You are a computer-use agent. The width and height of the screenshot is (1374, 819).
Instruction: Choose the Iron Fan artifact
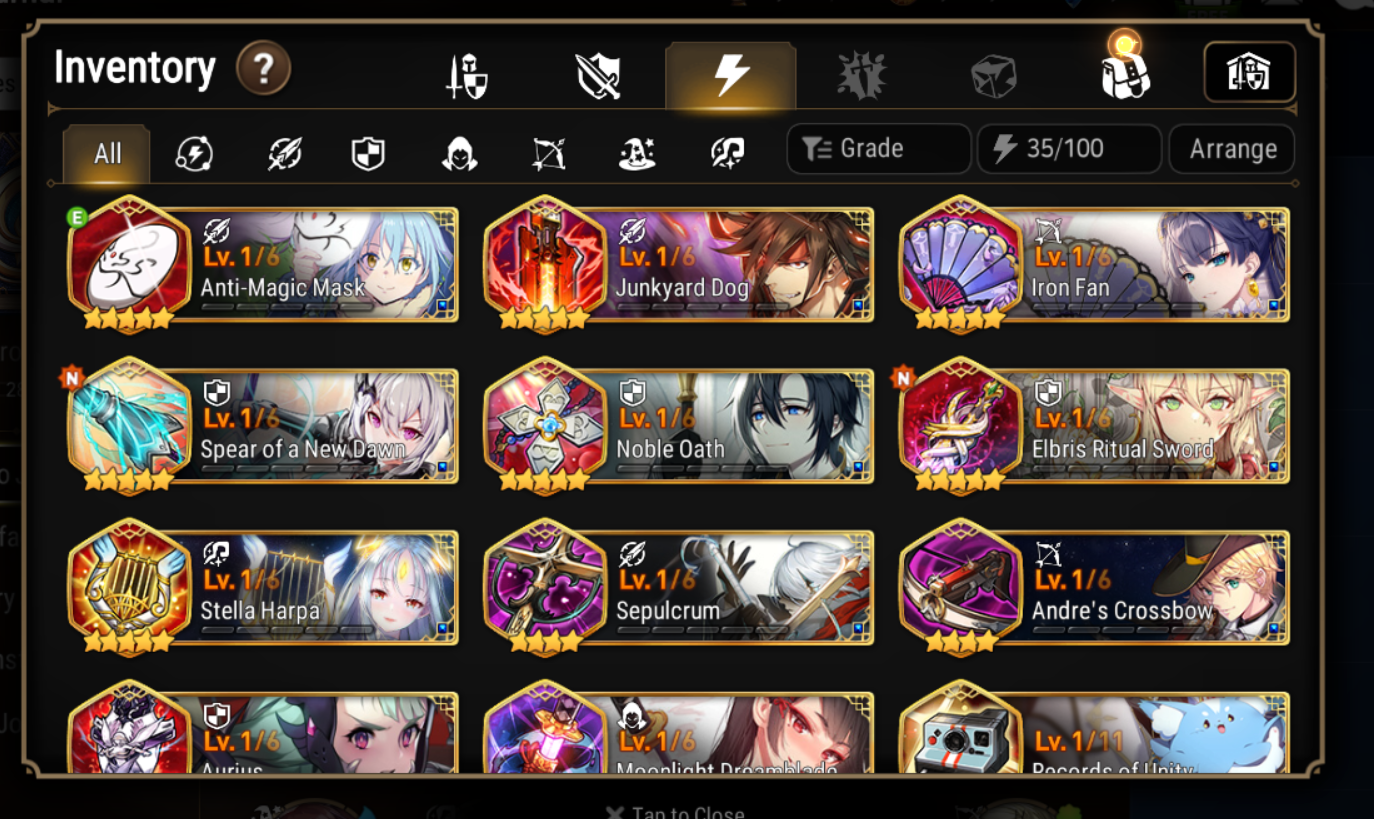pyautogui.click(x=1095, y=265)
